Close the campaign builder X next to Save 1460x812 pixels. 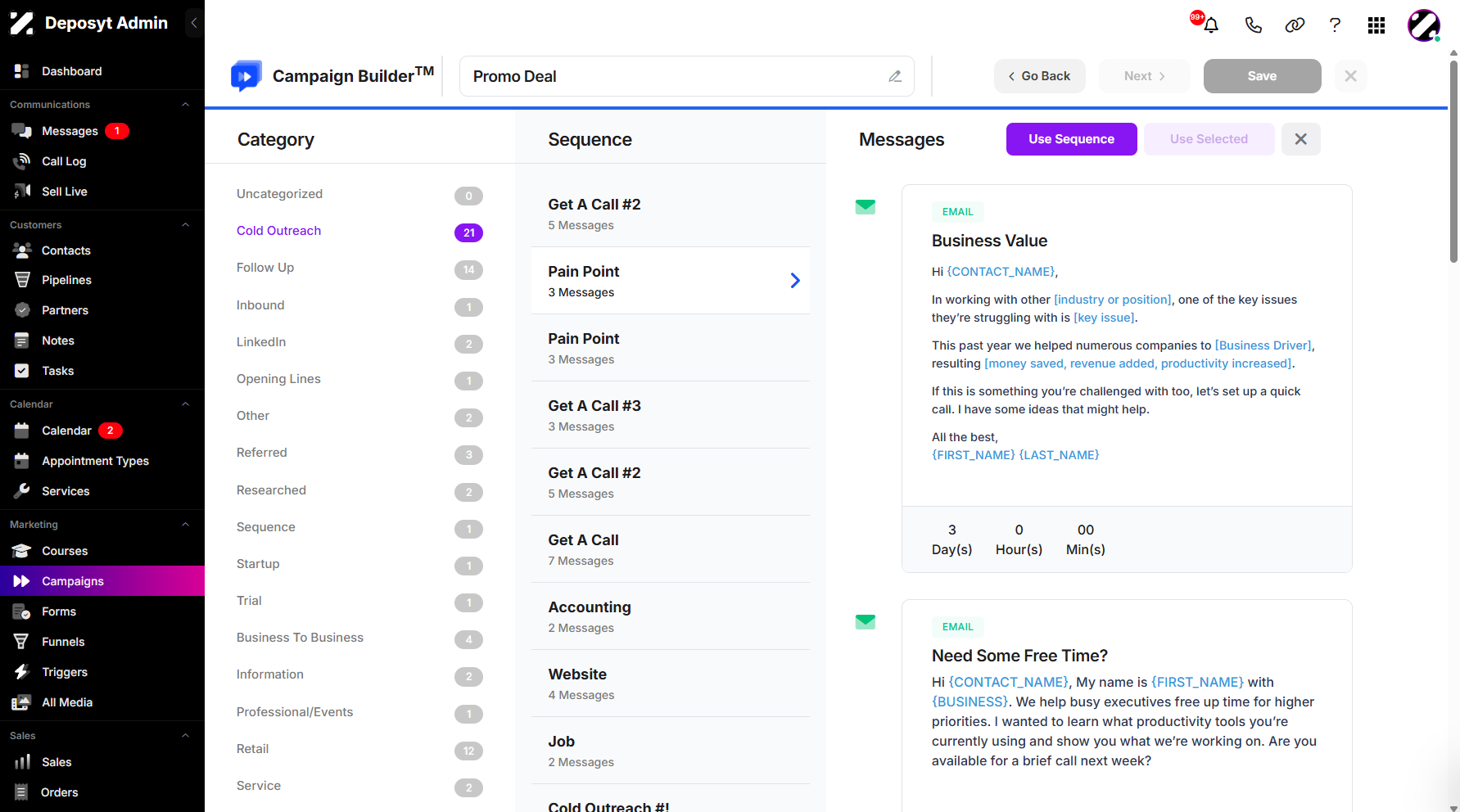[1351, 76]
